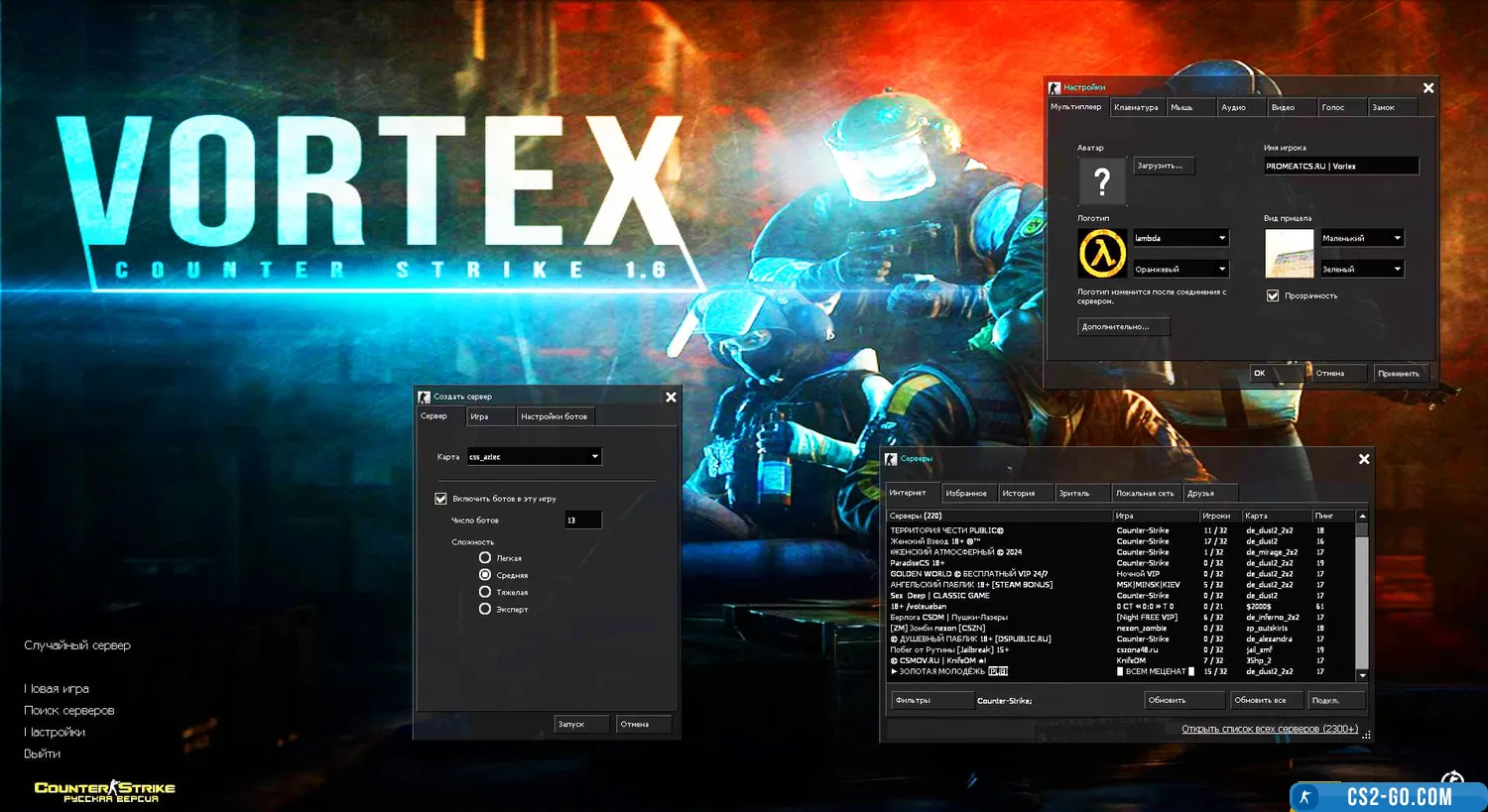Image resolution: width=1488 pixels, height=812 pixels.
Task: Click the Counter-Strike icon in Серверы title bar
Action: [891, 459]
